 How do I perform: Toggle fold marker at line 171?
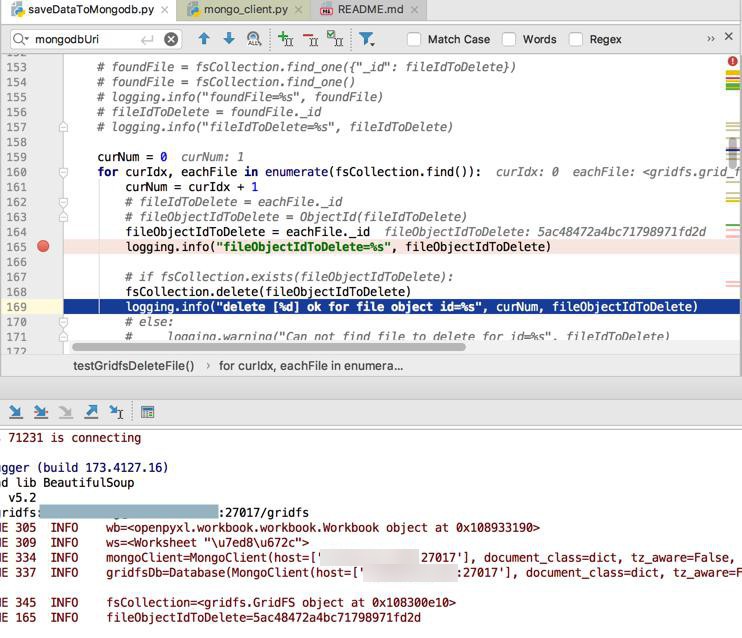click(63, 337)
